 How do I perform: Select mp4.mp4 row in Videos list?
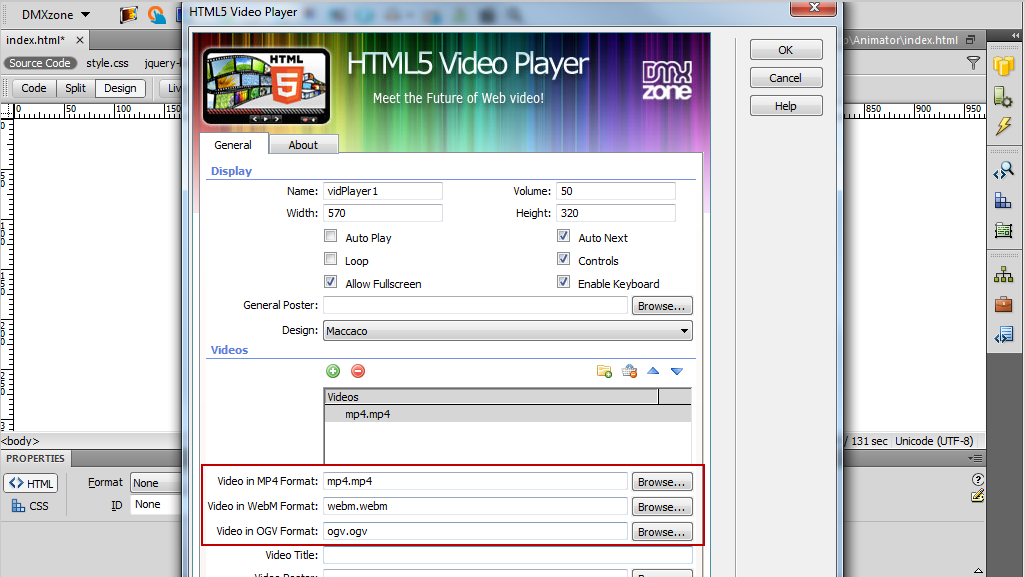(507, 414)
